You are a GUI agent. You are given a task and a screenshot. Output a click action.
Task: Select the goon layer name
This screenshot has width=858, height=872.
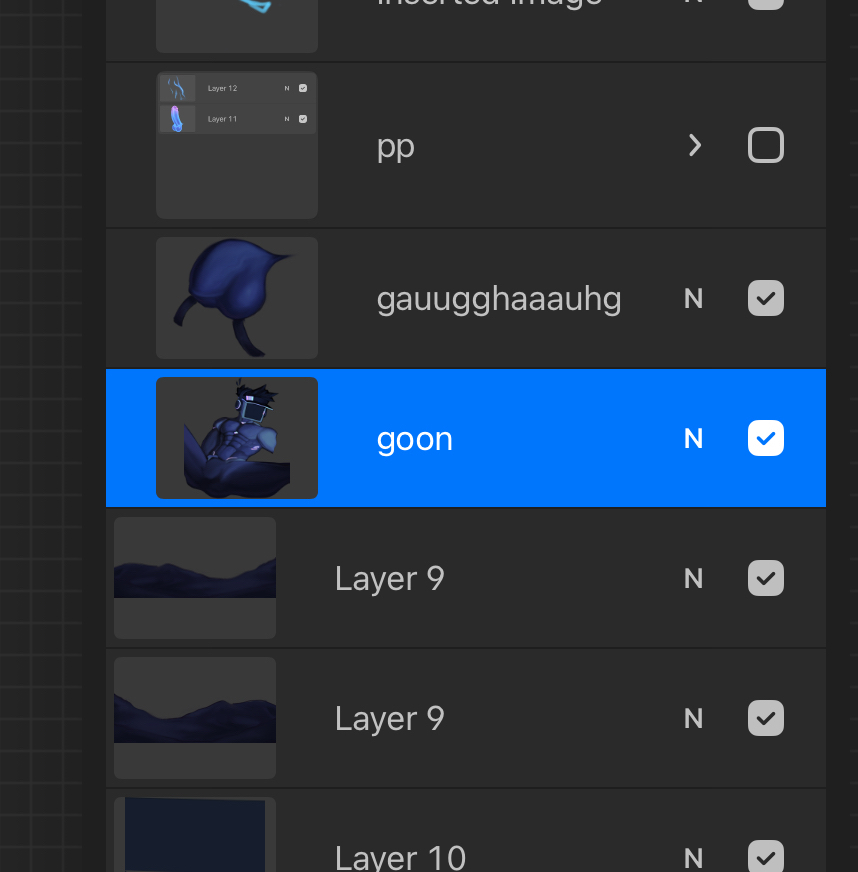pyautogui.click(x=414, y=439)
